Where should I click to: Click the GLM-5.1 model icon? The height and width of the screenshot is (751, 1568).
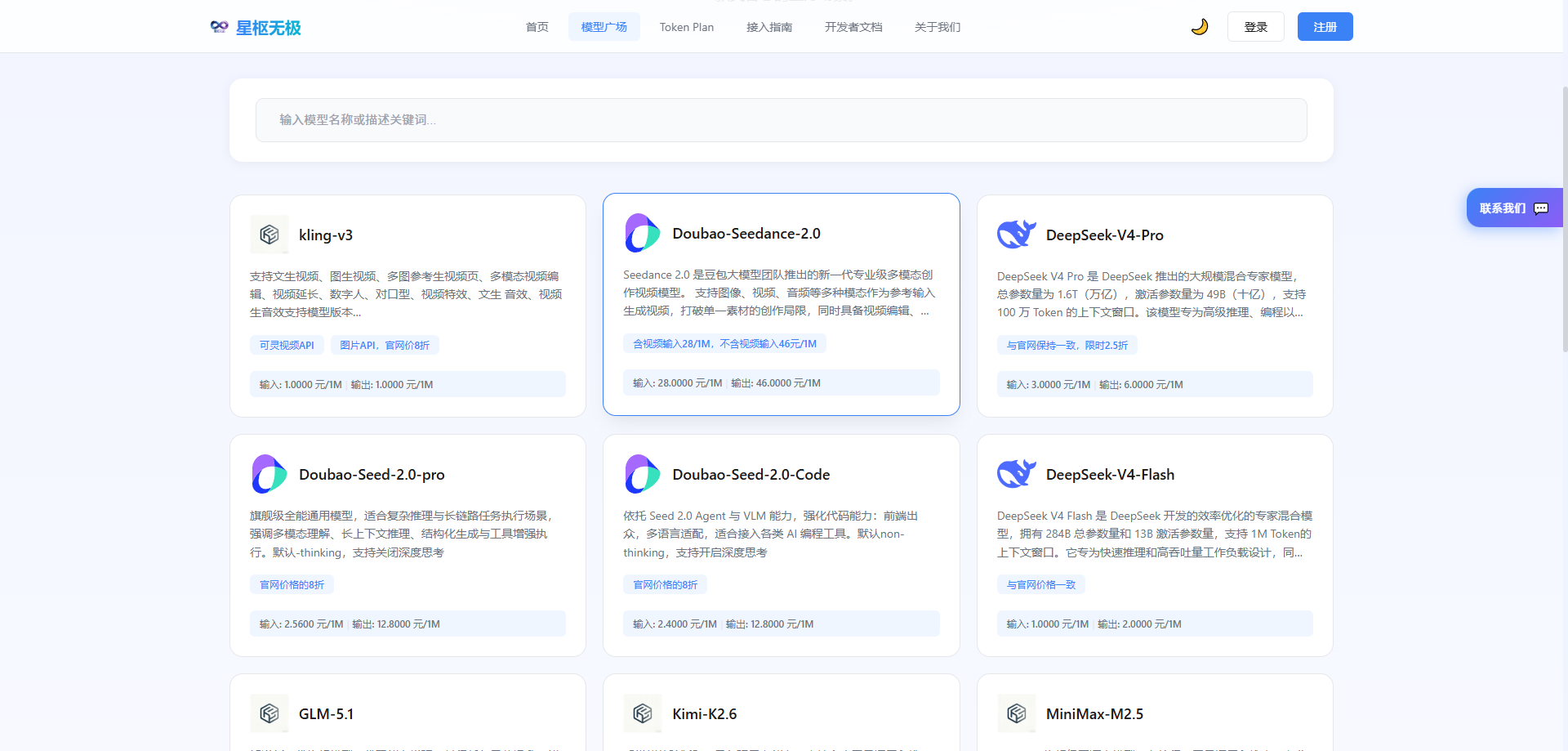tap(269, 713)
